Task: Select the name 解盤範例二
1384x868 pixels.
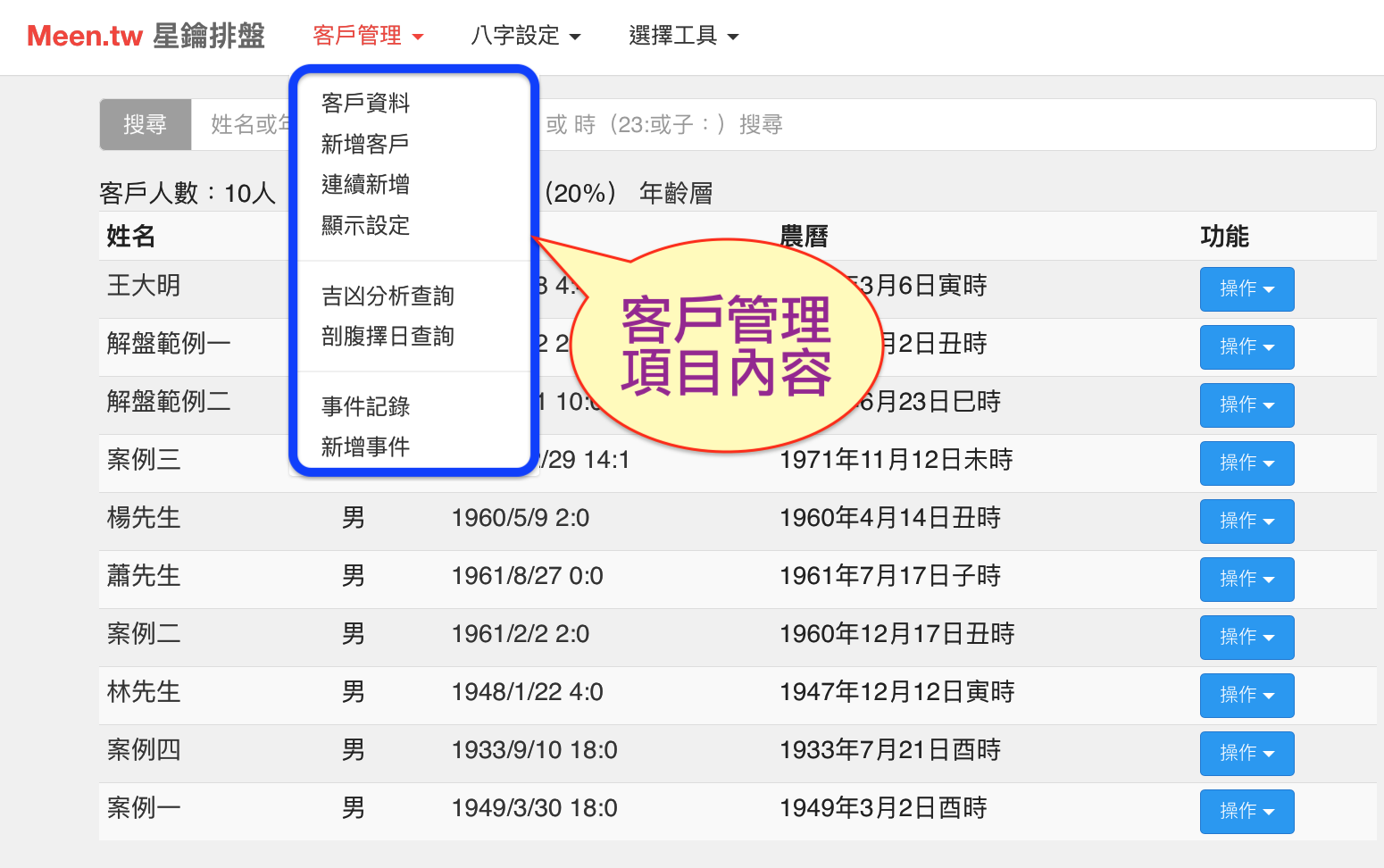Action: click(x=169, y=401)
